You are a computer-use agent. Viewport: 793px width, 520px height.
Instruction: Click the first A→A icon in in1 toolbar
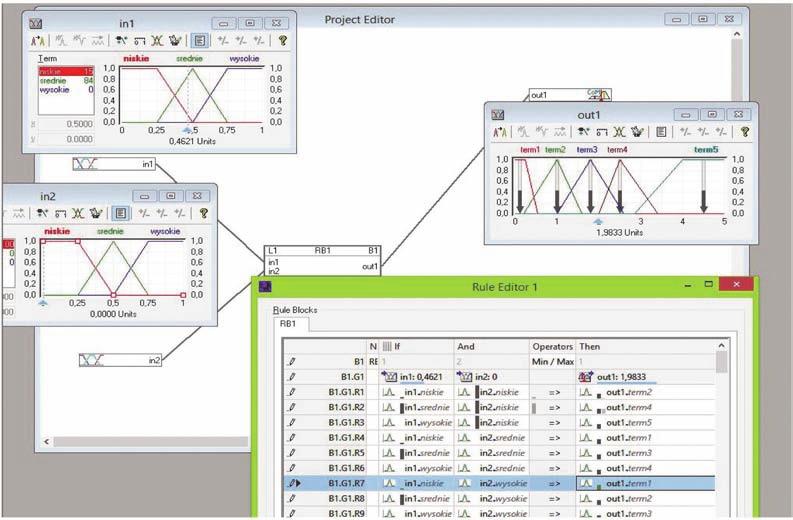38,40
